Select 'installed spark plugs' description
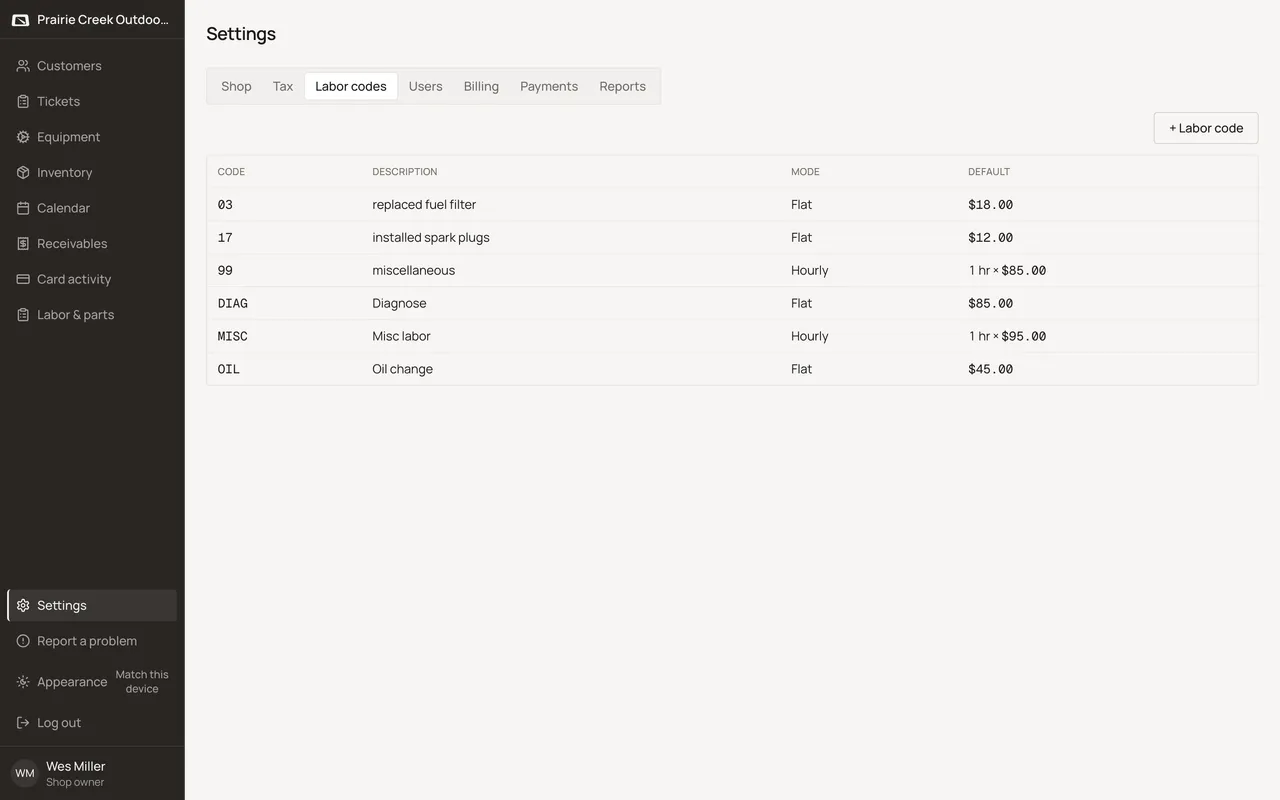The width and height of the screenshot is (1280, 800). 431,237
